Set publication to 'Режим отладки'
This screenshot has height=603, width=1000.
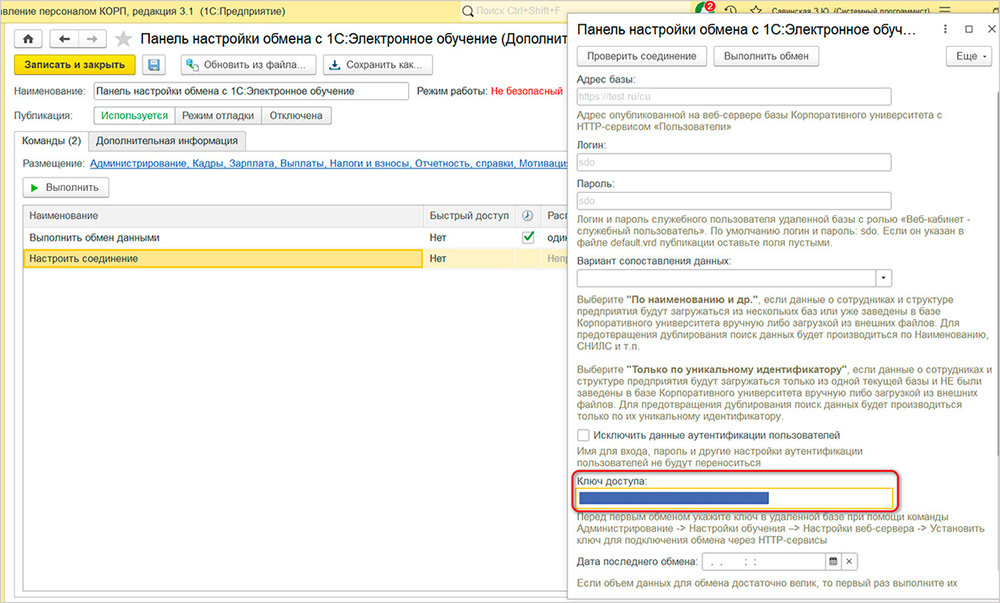[218, 115]
